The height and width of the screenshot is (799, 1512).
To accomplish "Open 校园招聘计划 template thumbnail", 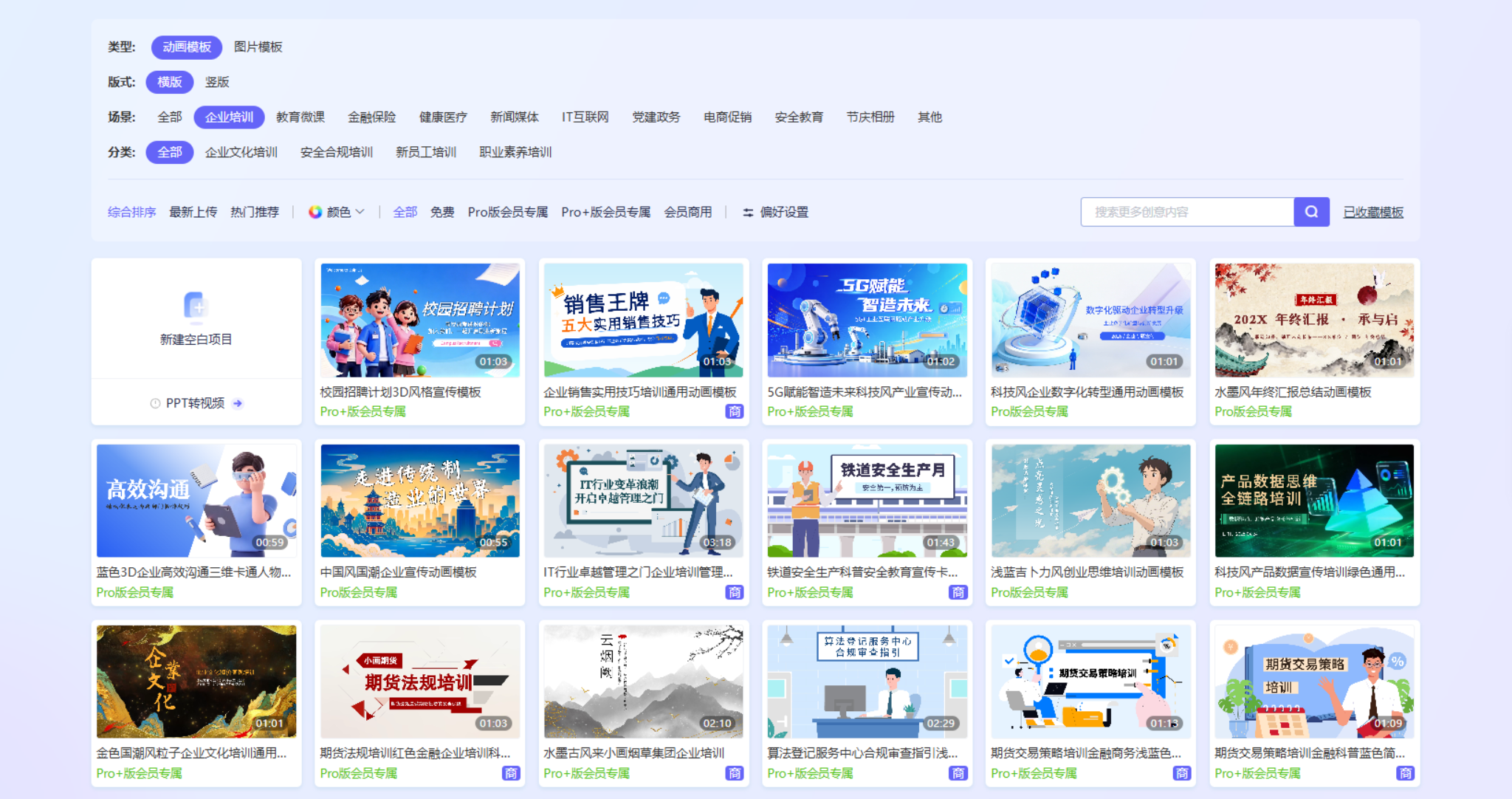I will point(420,320).
